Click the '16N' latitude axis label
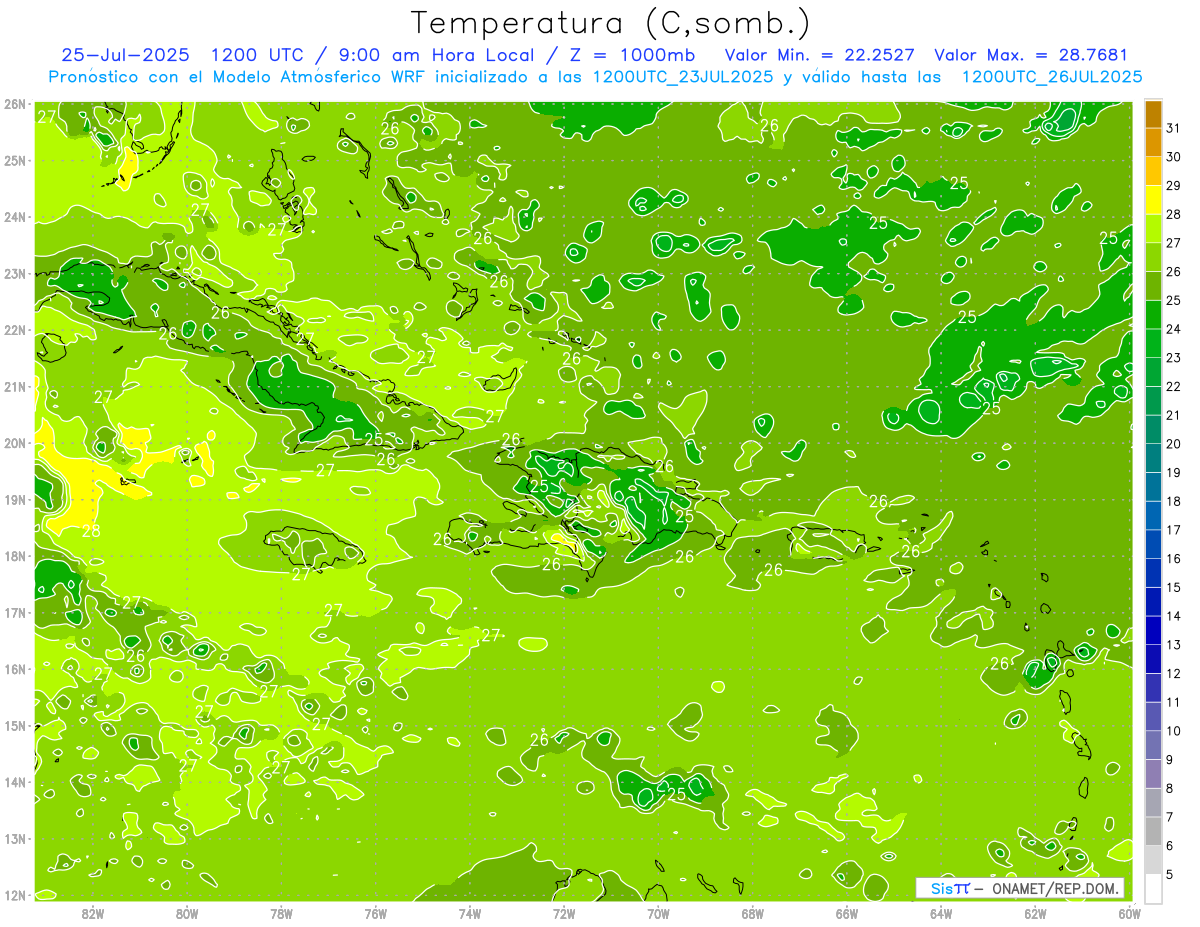 coord(14,669)
